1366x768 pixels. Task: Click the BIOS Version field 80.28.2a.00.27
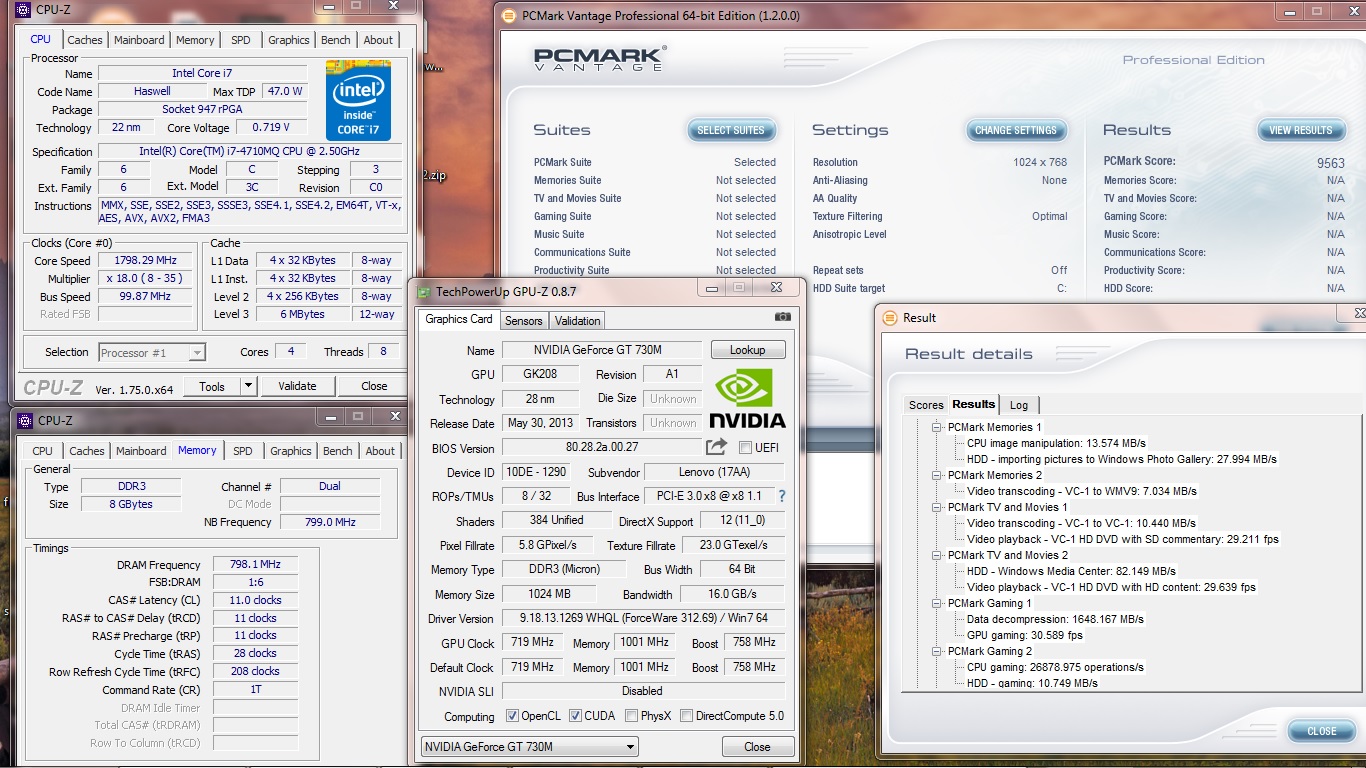[x=602, y=447]
